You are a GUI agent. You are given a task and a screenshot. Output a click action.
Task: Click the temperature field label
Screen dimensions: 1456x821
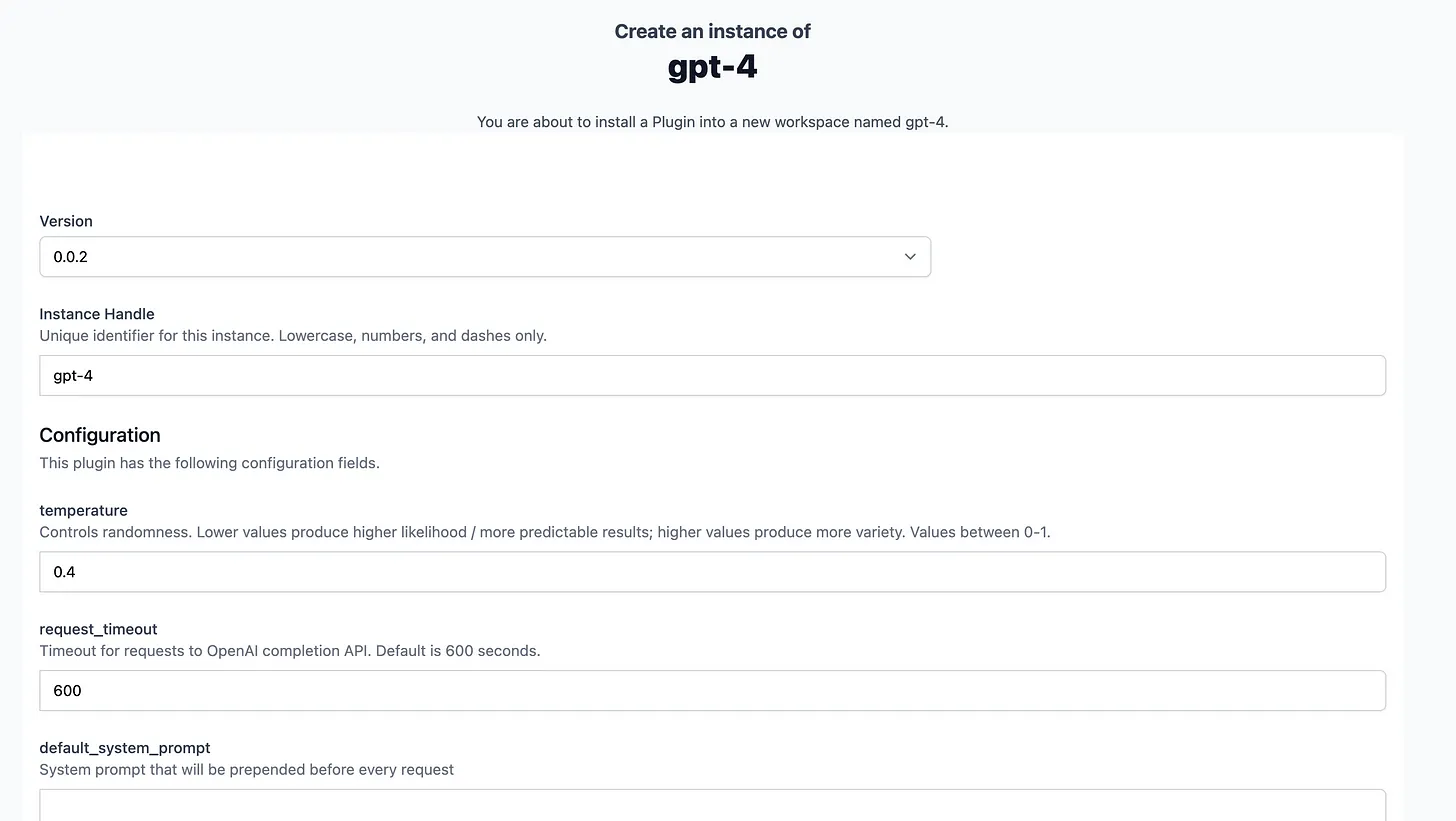coord(83,510)
